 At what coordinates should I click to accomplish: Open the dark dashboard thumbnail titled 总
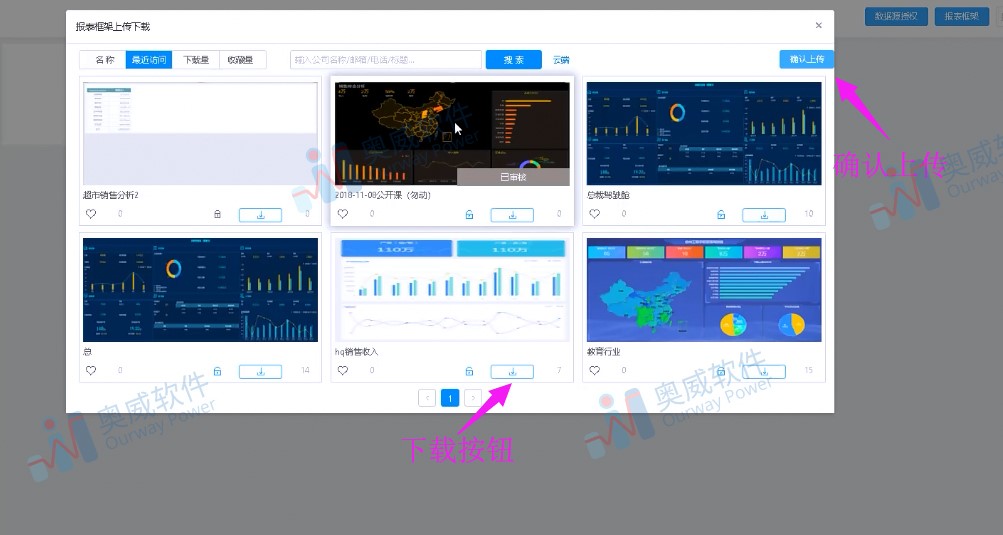point(200,290)
